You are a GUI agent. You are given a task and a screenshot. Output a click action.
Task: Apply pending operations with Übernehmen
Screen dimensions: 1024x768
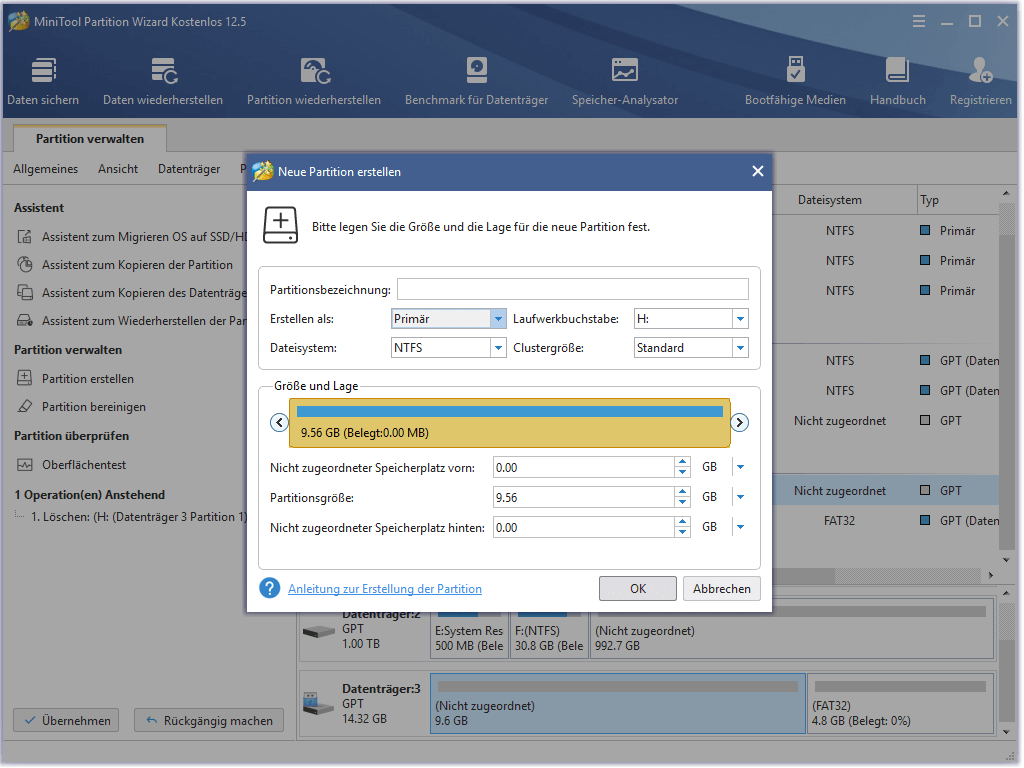coord(67,720)
